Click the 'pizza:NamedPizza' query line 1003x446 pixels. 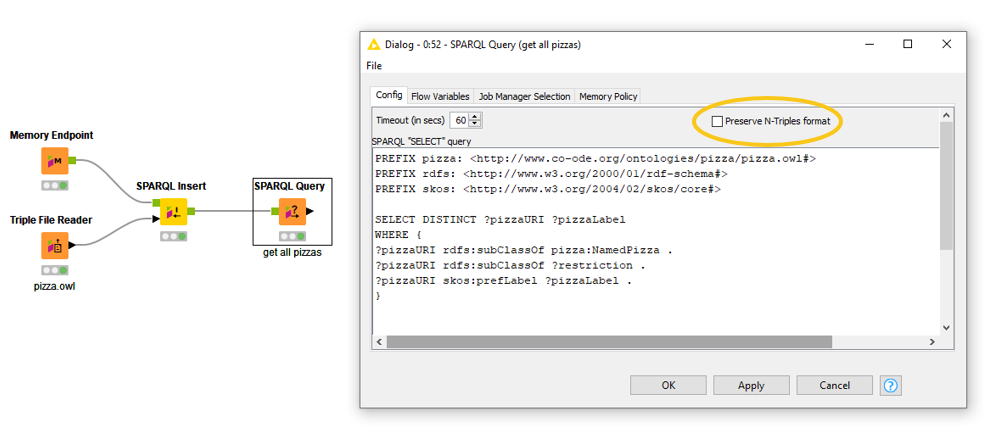click(x=524, y=250)
